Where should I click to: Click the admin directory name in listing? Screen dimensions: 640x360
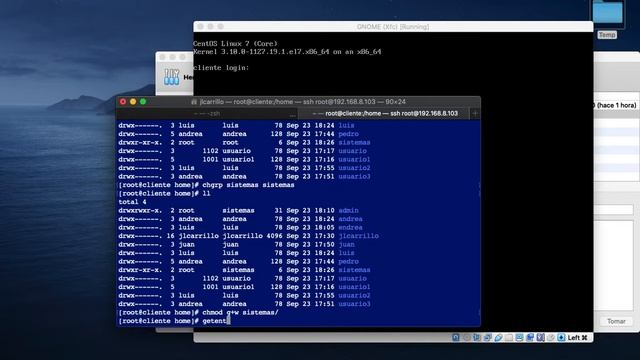(349, 211)
